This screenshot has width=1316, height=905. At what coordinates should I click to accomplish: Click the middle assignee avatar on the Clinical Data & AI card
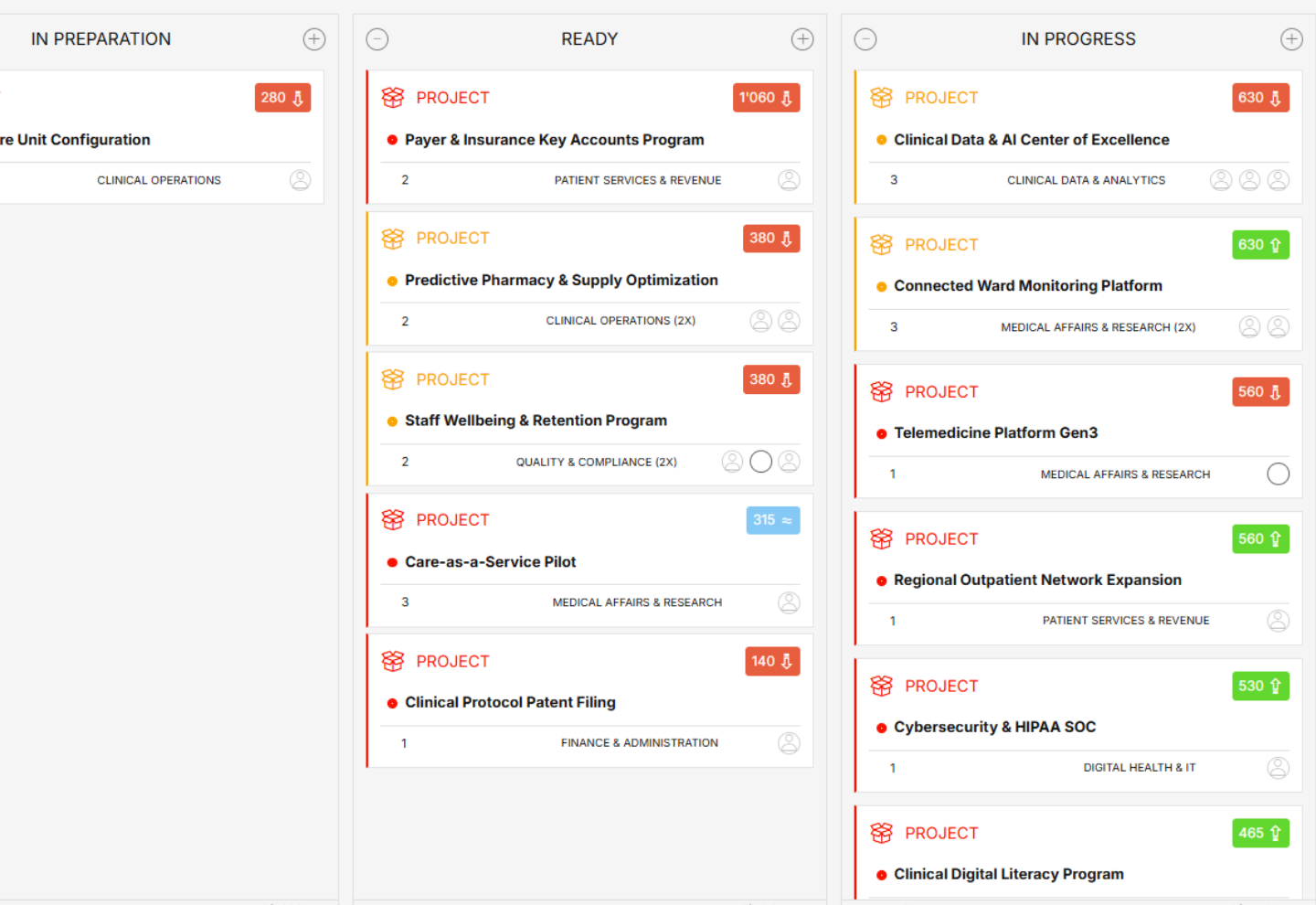pyautogui.click(x=1249, y=180)
